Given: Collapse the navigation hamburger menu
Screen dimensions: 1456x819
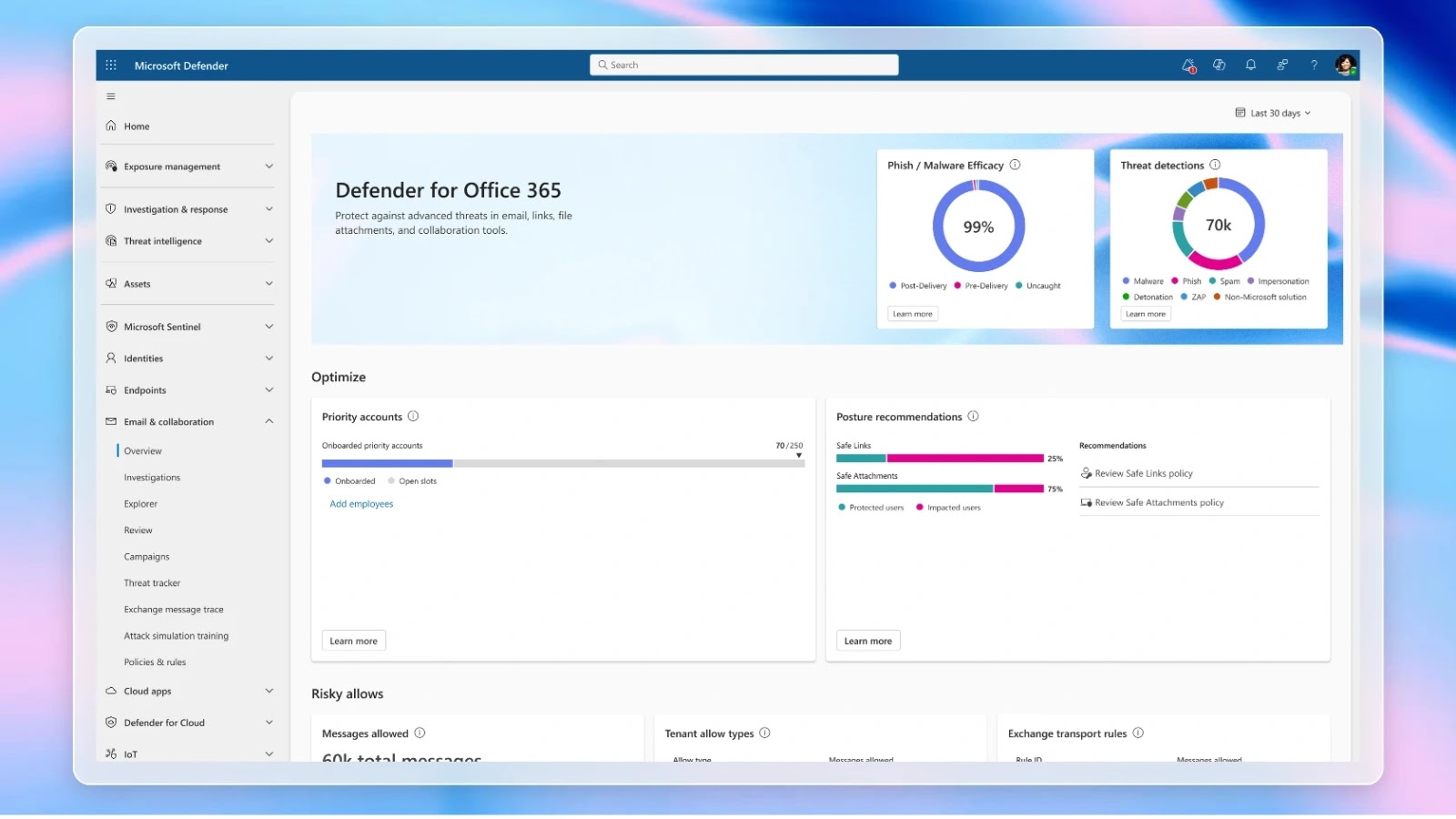Looking at the screenshot, I should (111, 96).
